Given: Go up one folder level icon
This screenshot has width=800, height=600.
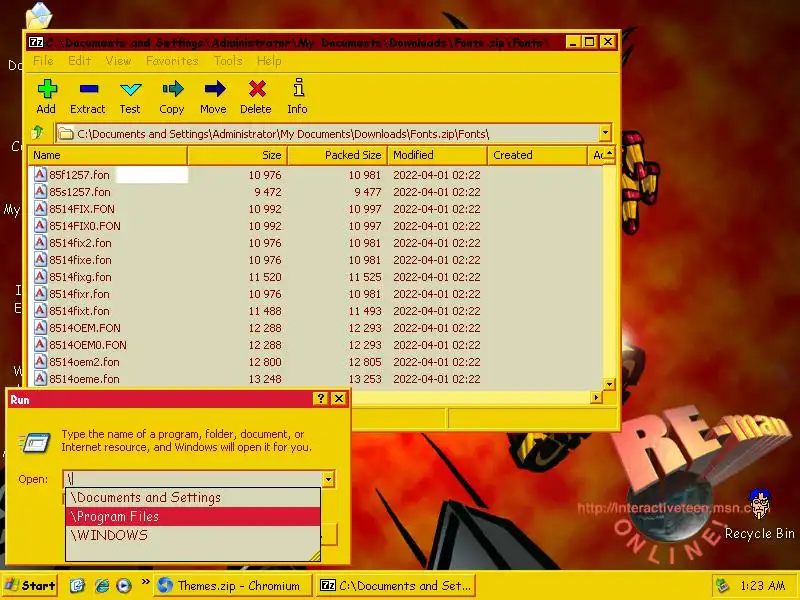Looking at the screenshot, I should tap(37, 133).
